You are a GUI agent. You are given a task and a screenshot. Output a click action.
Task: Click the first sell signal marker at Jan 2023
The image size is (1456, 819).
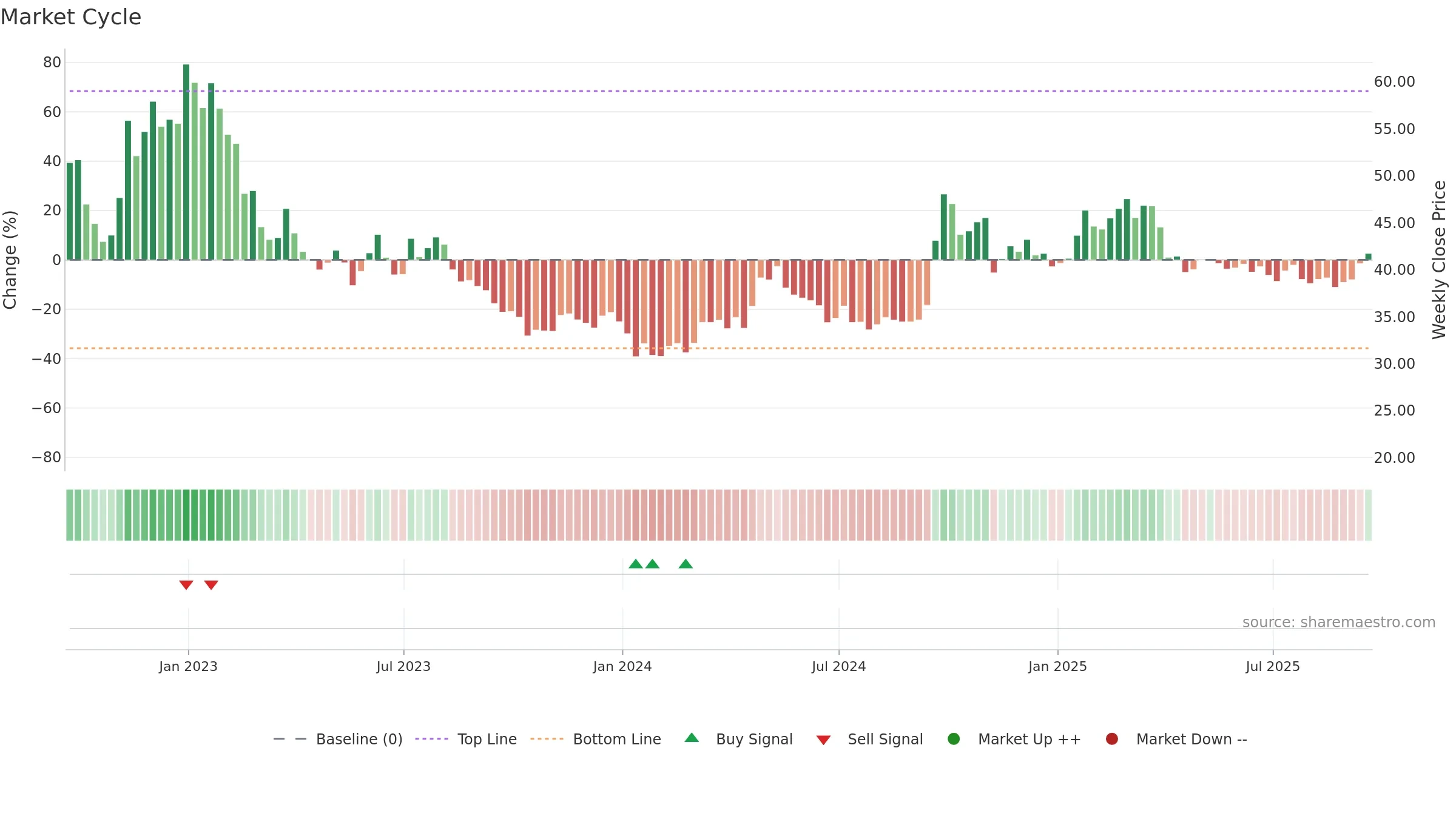[x=186, y=585]
